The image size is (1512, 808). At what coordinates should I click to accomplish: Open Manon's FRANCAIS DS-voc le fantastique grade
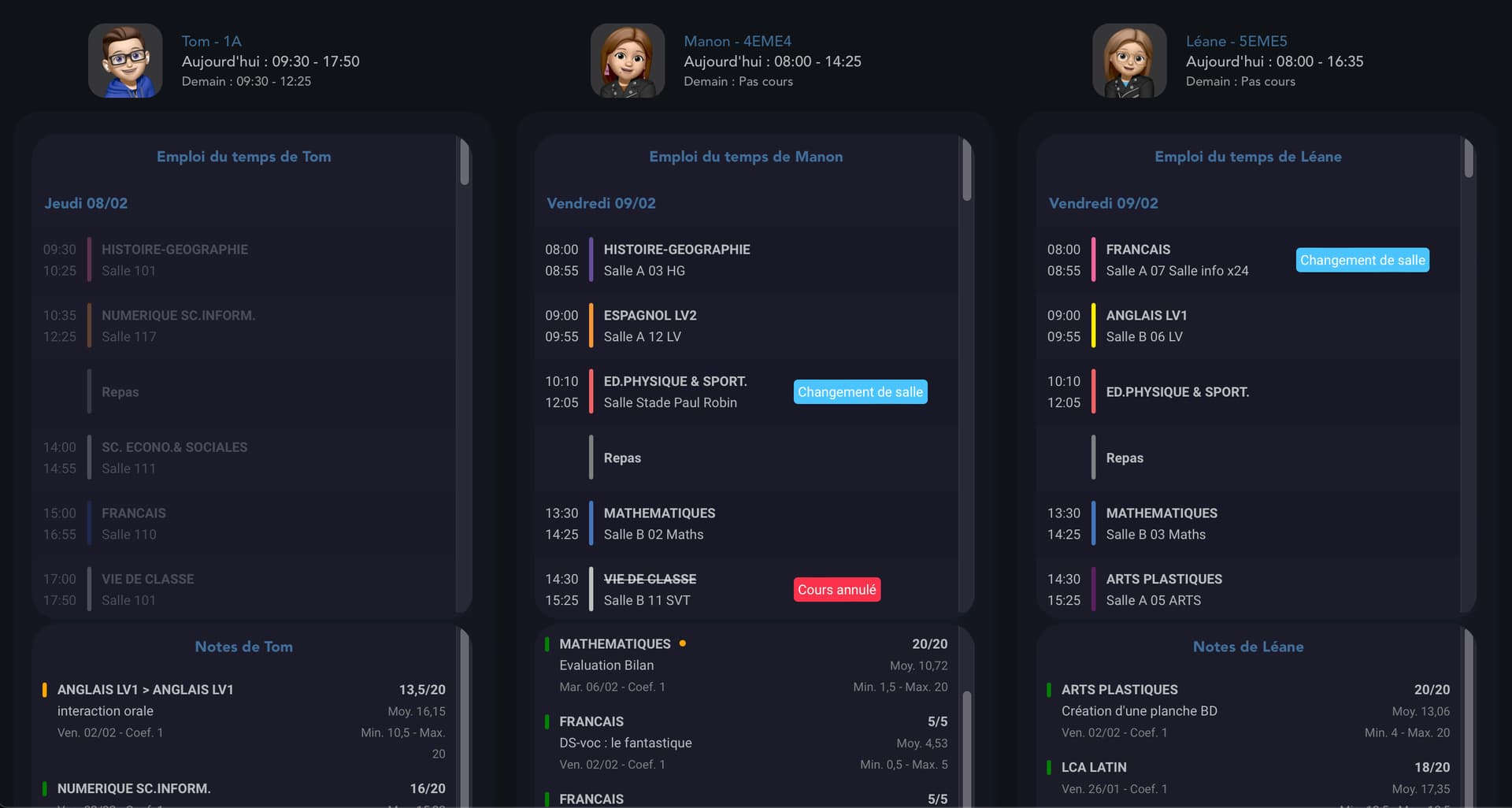click(x=746, y=743)
